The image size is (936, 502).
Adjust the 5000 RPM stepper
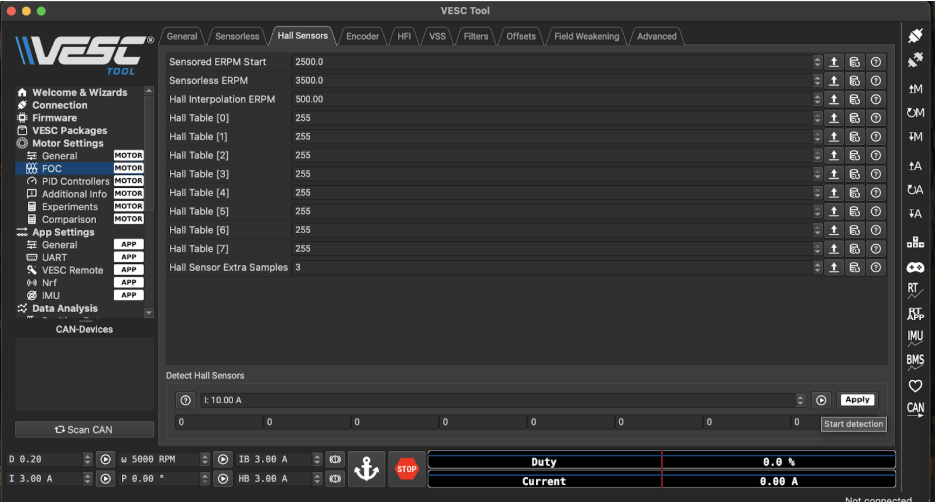[x=205, y=459]
